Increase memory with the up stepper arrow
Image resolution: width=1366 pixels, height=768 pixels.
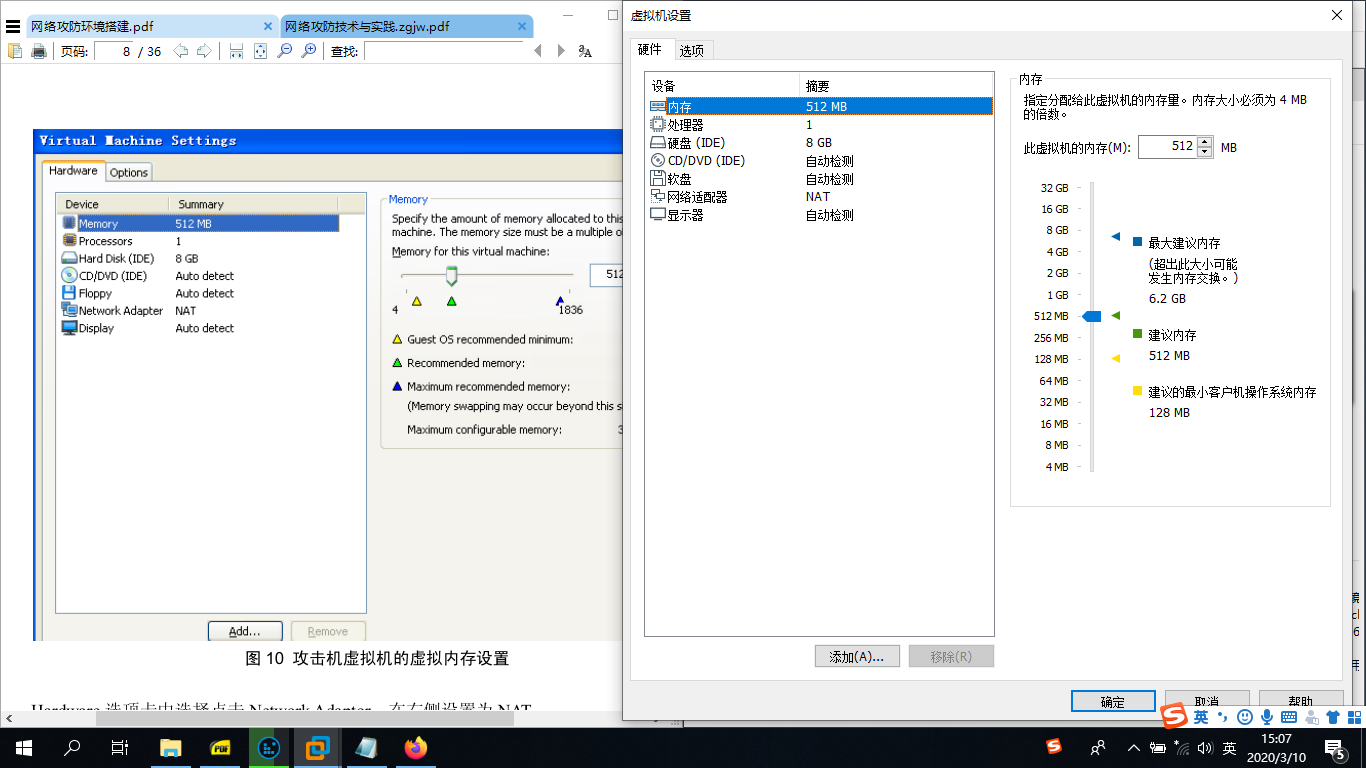tap(1205, 141)
